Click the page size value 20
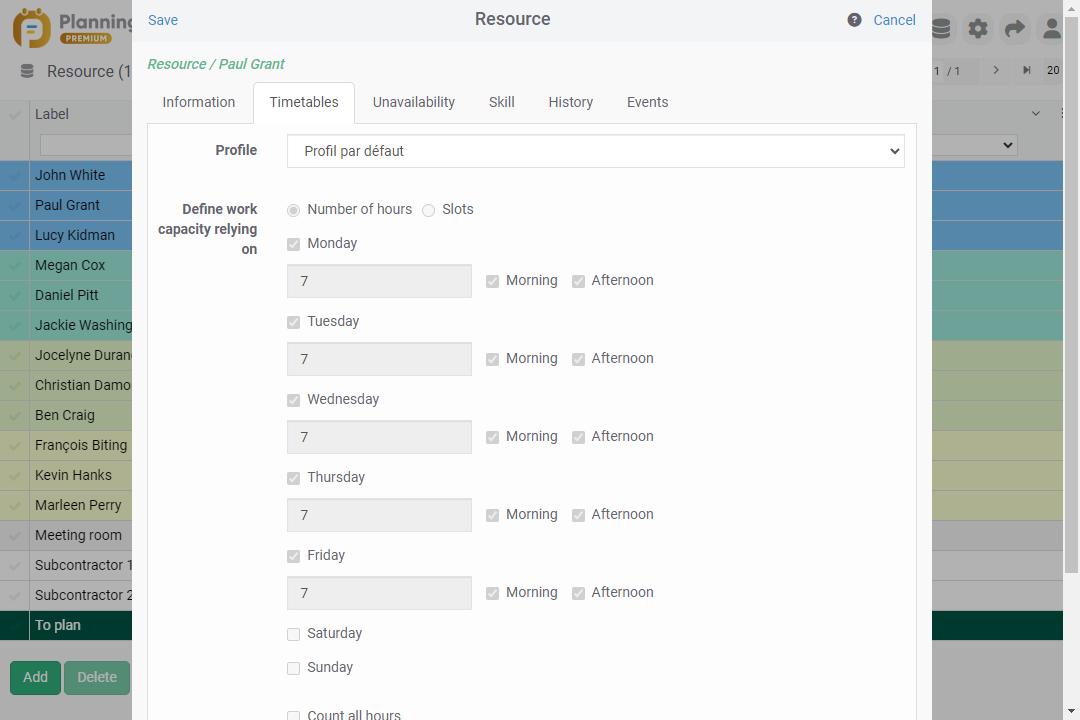The height and width of the screenshot is (720, 1080). [x=1053, y=70]
